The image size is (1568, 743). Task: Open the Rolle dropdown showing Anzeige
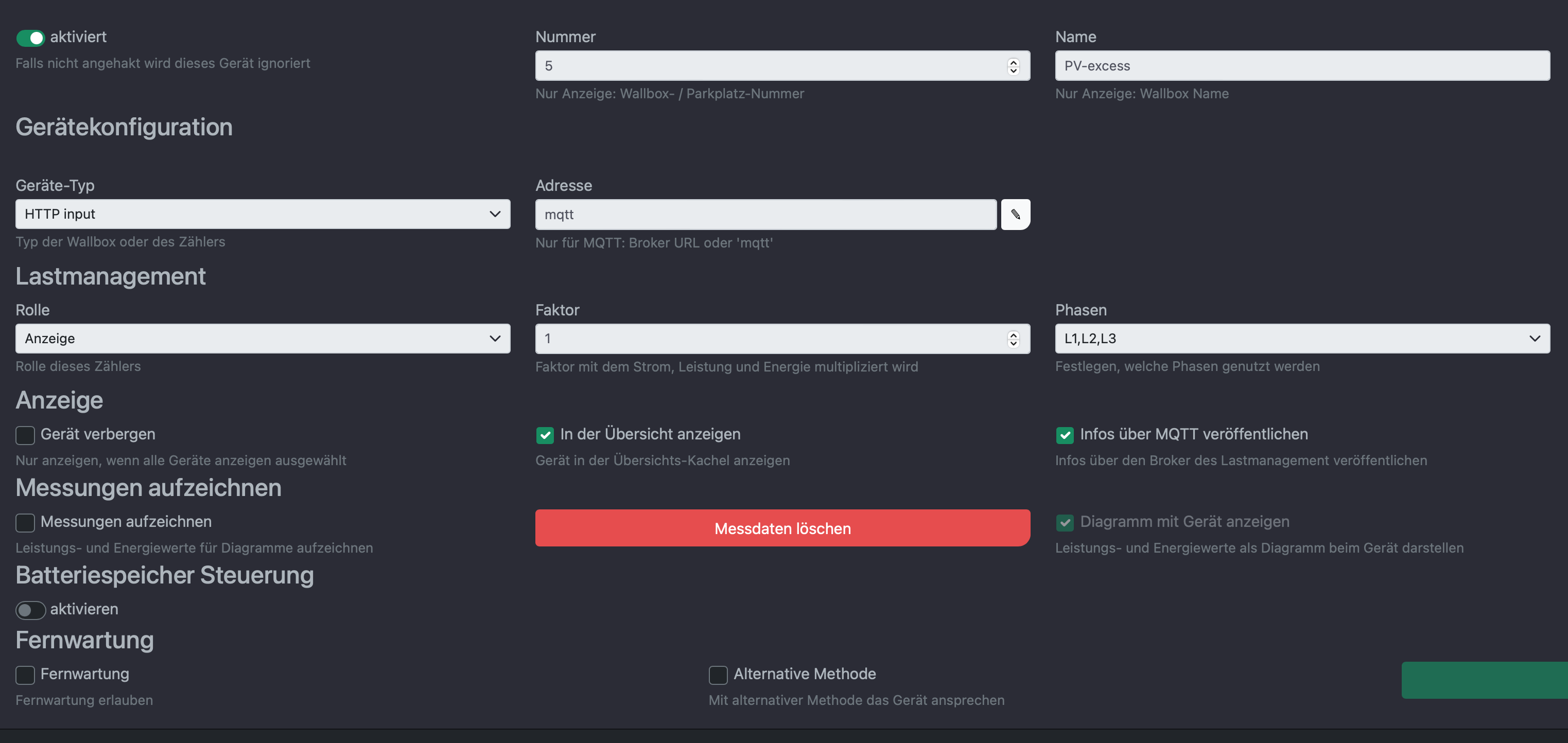[x=263, y=339]
